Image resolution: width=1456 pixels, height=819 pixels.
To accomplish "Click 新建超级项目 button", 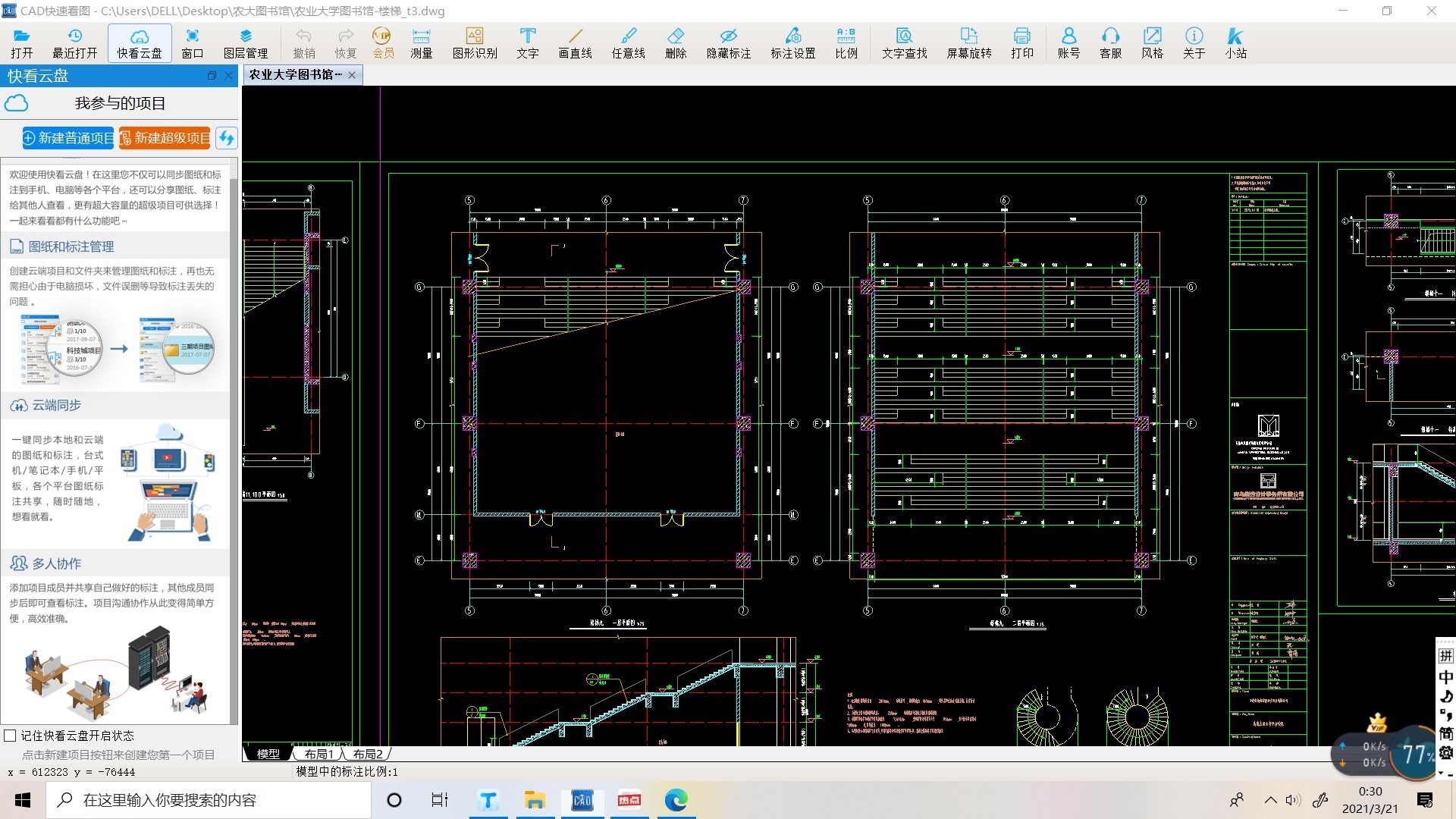I will [165, 138].
